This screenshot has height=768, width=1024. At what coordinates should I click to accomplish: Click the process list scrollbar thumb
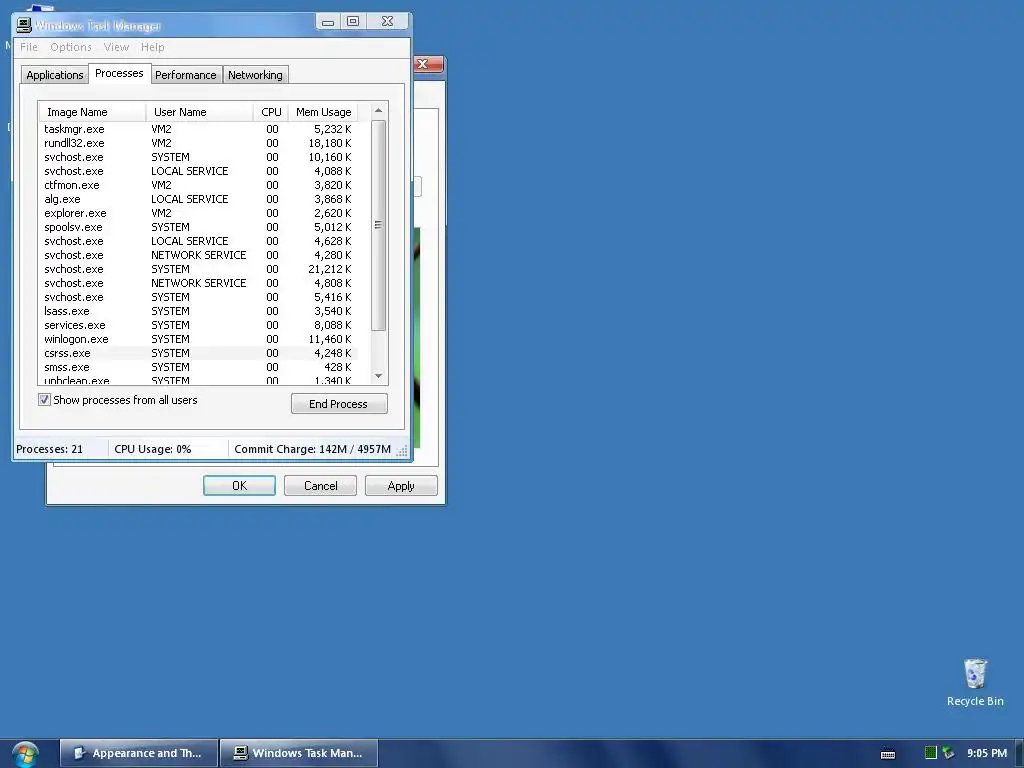378,225
